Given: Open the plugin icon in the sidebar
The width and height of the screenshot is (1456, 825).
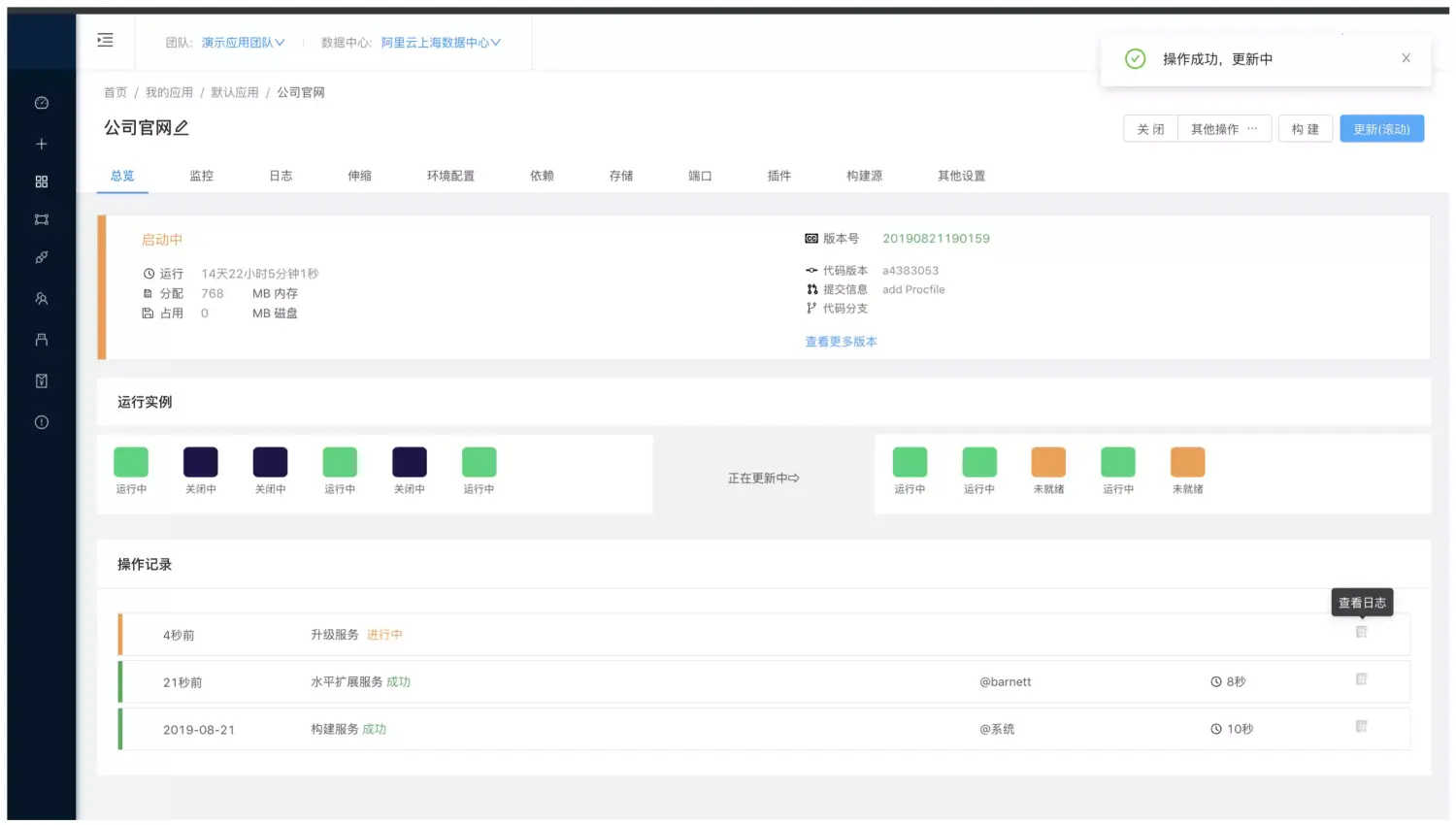Looking at the screenshot, I should coord(42,257).
